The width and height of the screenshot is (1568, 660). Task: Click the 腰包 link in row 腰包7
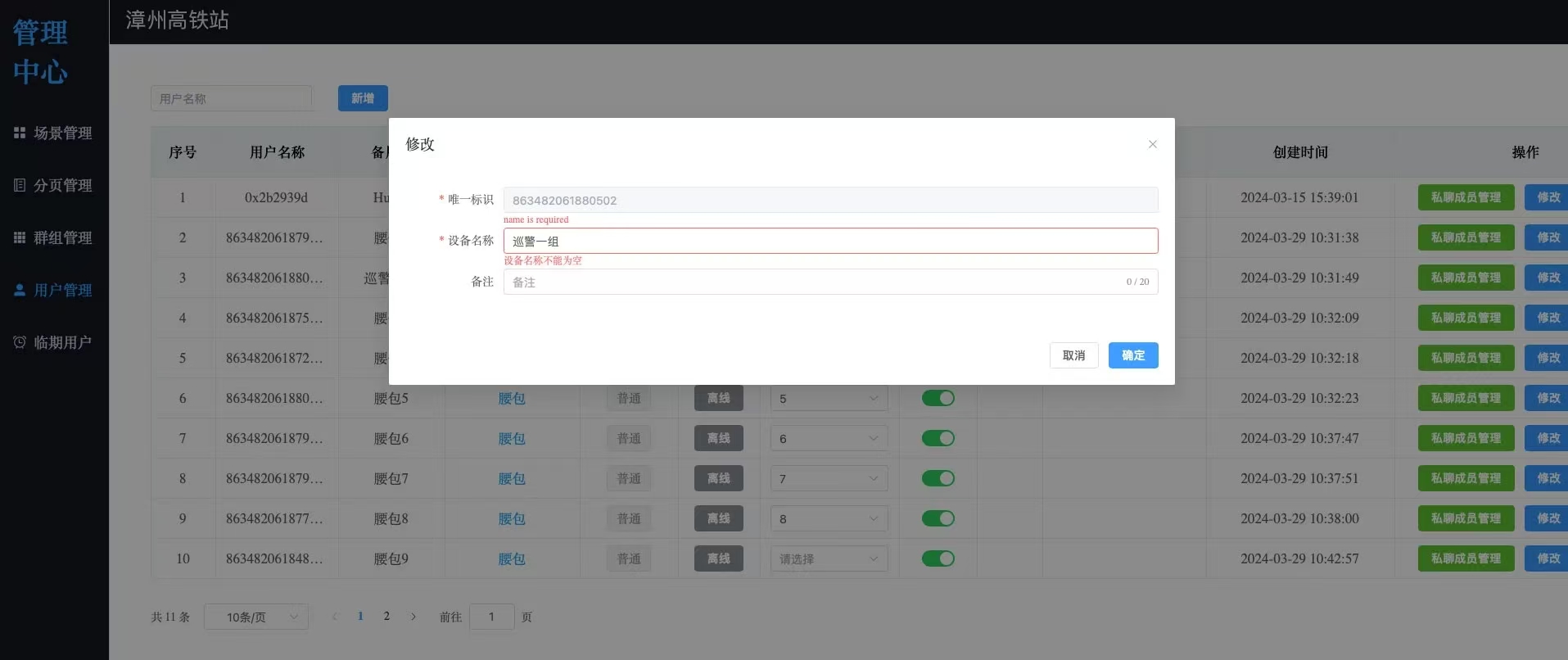coord(512,478)
